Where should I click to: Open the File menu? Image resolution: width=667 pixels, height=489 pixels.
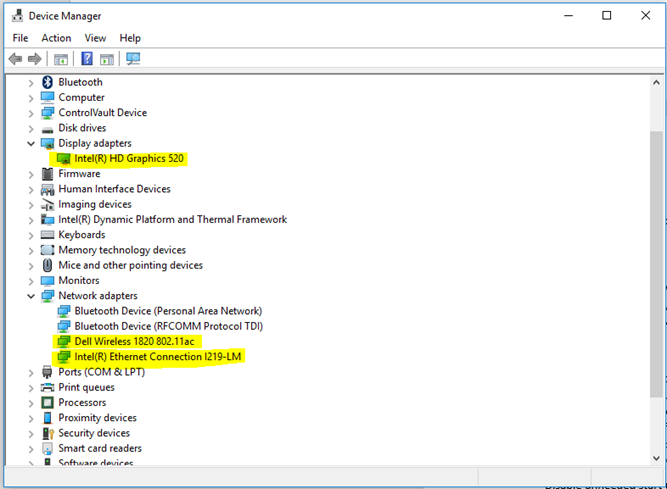[20, 38]
